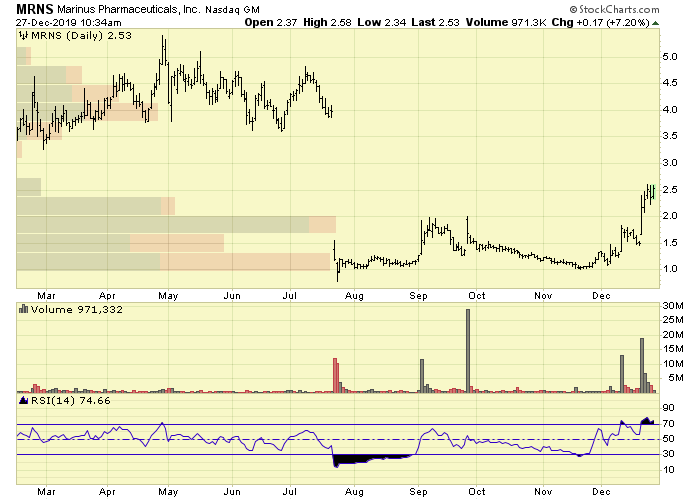The height and width of the screenshot is (500, 700).
Task: Click the Mar label under the price chart
Action: point(46,296)
